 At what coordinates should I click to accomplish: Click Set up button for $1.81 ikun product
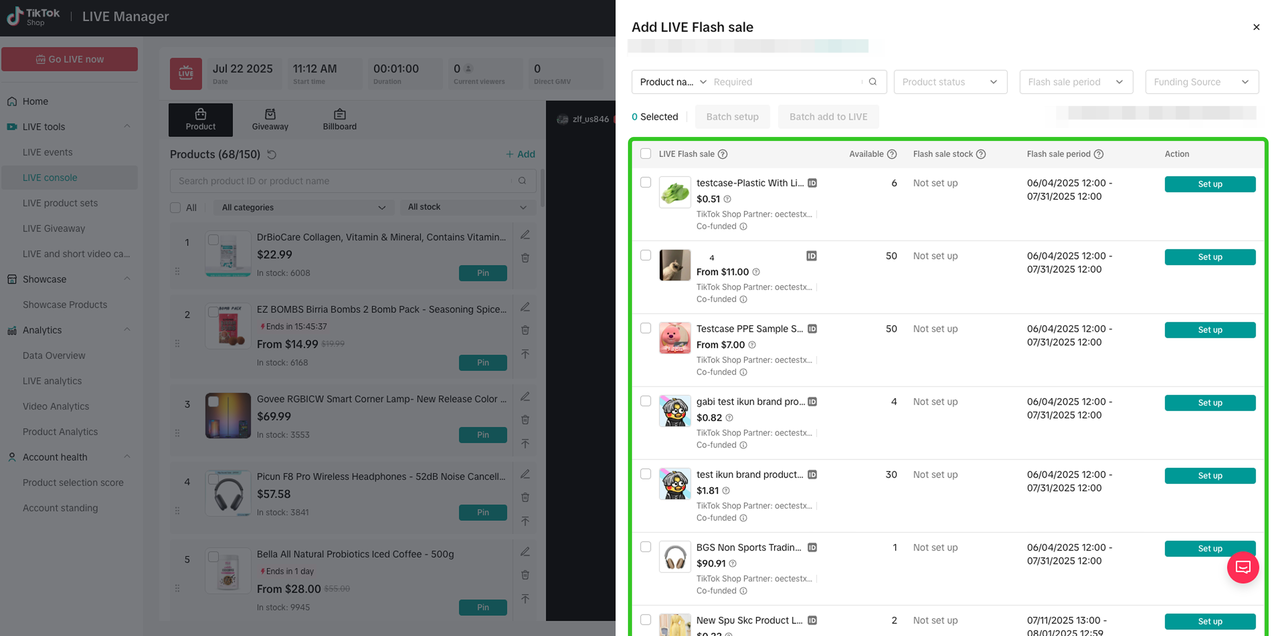[1209, 476]
